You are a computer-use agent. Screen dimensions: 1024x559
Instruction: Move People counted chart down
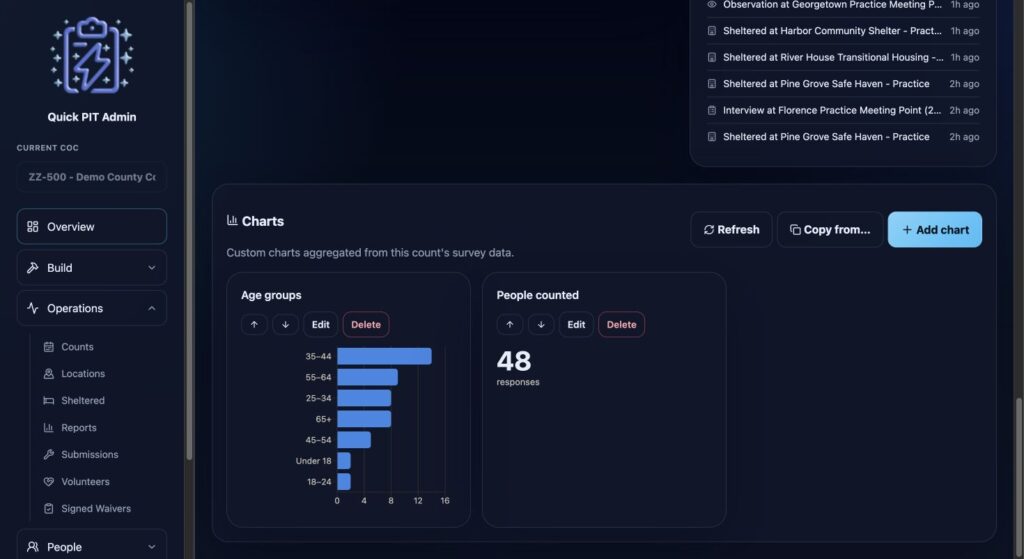(541, 325)
